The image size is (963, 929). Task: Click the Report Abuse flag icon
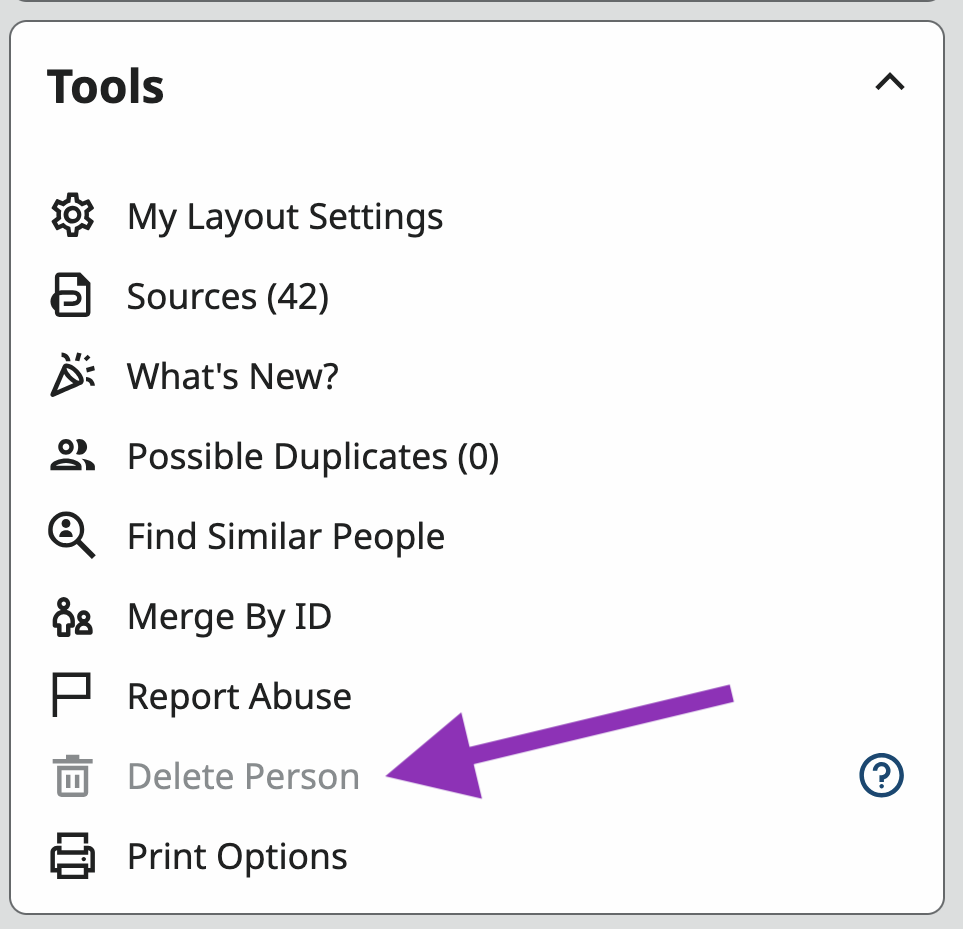[x=71, y=695]
